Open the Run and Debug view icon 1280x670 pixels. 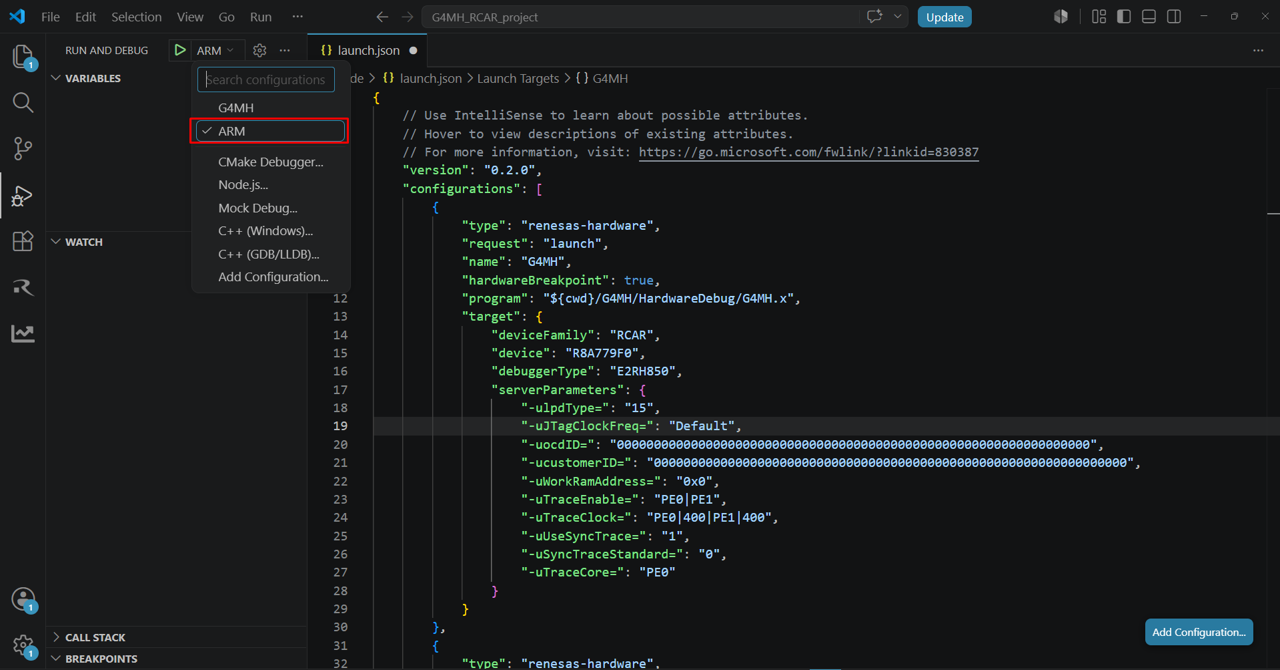click(x=23, y=195)
